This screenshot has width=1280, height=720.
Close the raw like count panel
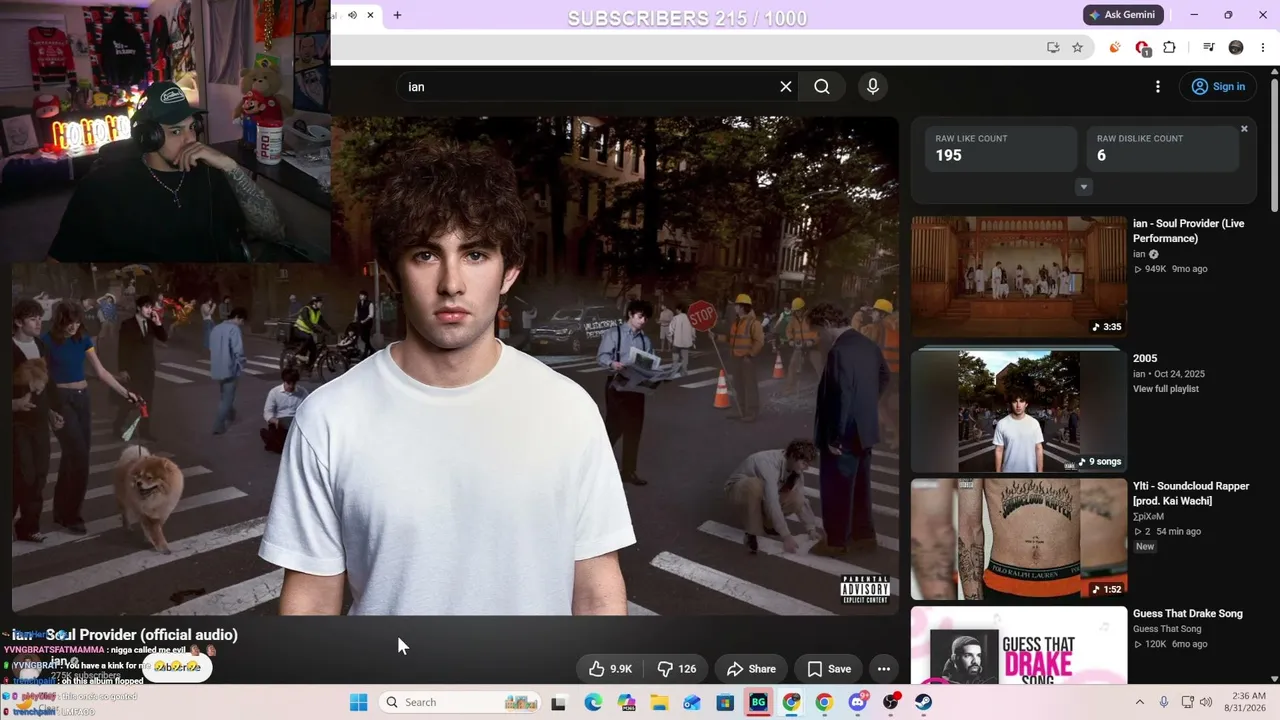point(1244,129)
